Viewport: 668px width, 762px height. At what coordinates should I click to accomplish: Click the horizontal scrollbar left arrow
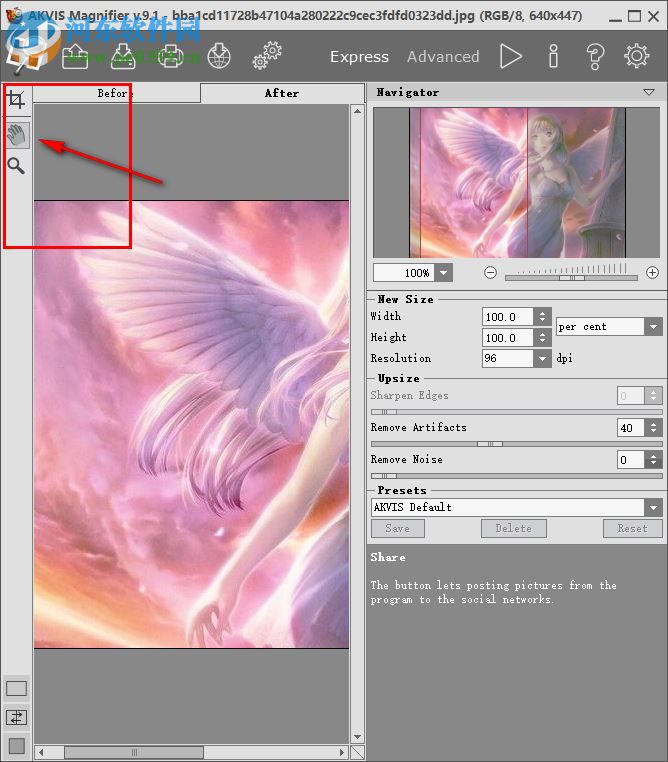(x=41, y=752)
